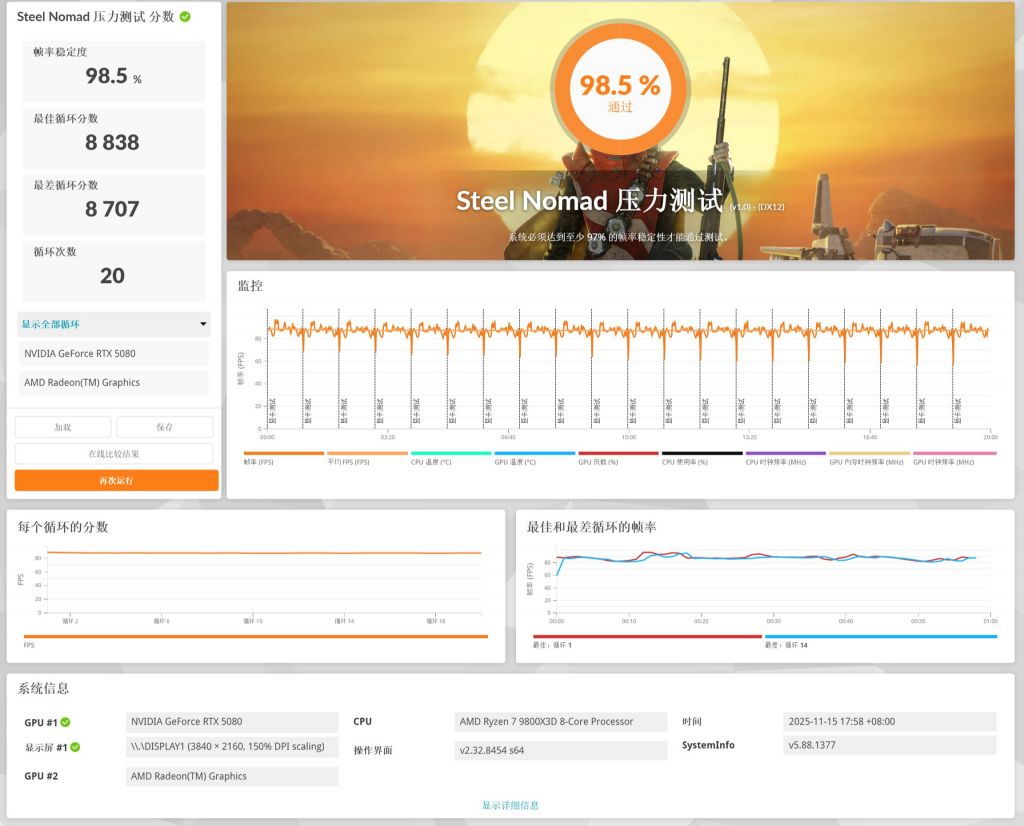Select NVIDIA GeForce RTX 5080 in the left panel
1024x826 pixels.
click(113, 354)
